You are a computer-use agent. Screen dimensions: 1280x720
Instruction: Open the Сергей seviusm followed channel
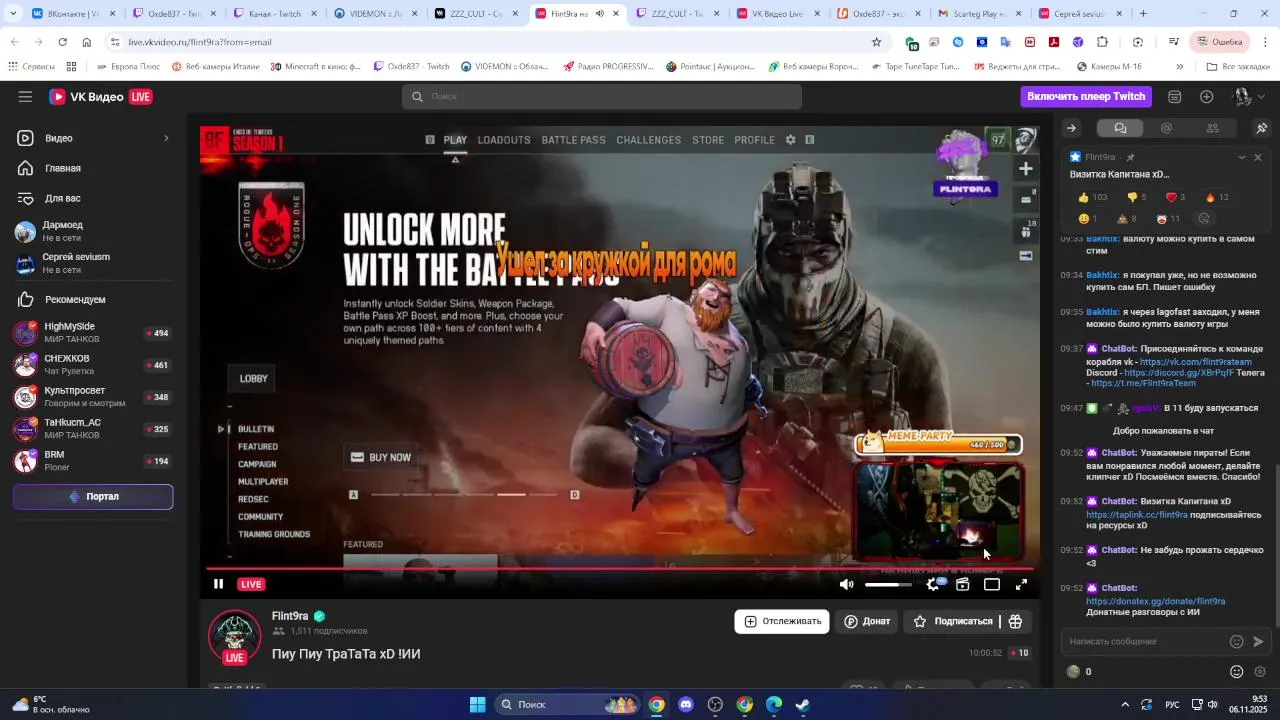pyautogui.click(x=93, y=263)
